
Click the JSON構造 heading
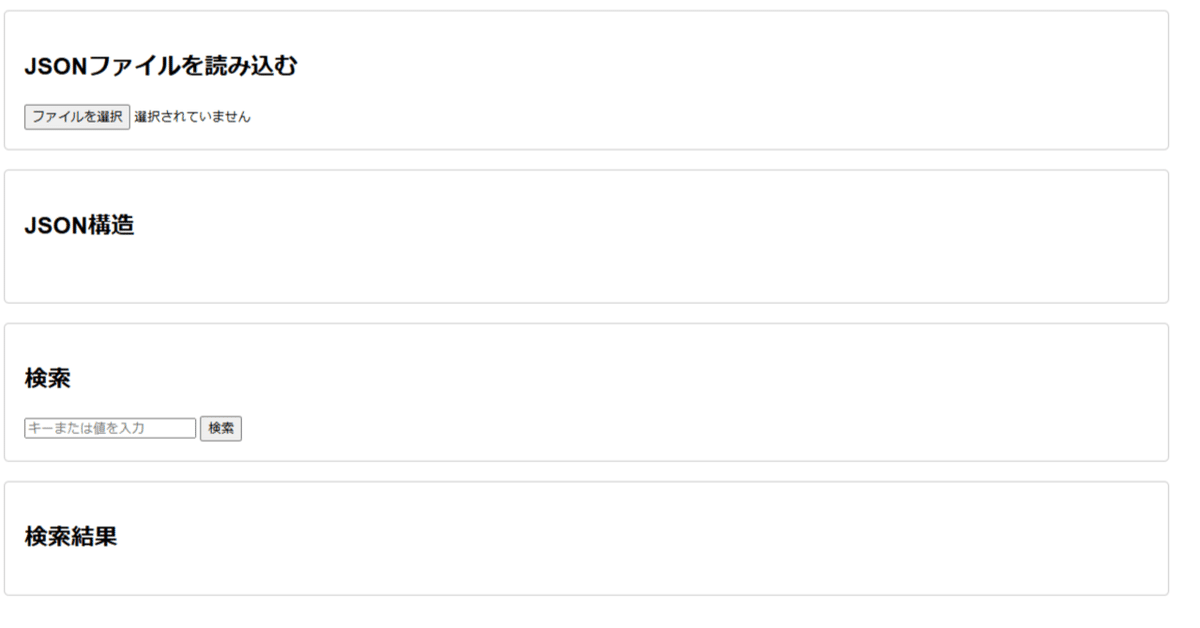[x=79, y=225]
